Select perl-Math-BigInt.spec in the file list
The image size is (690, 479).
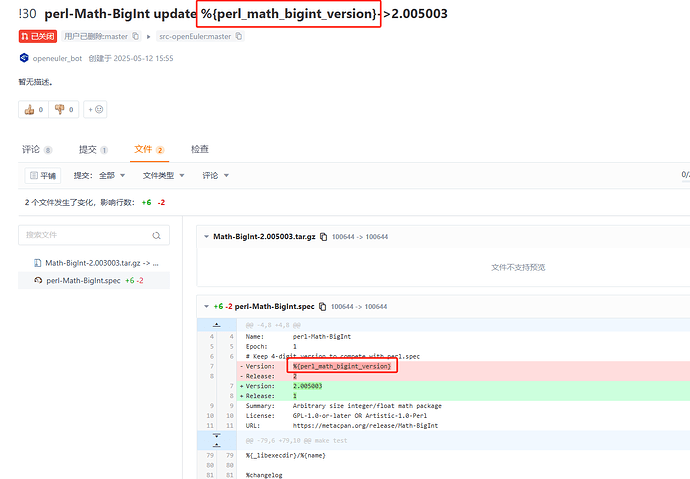click(83, 281)
